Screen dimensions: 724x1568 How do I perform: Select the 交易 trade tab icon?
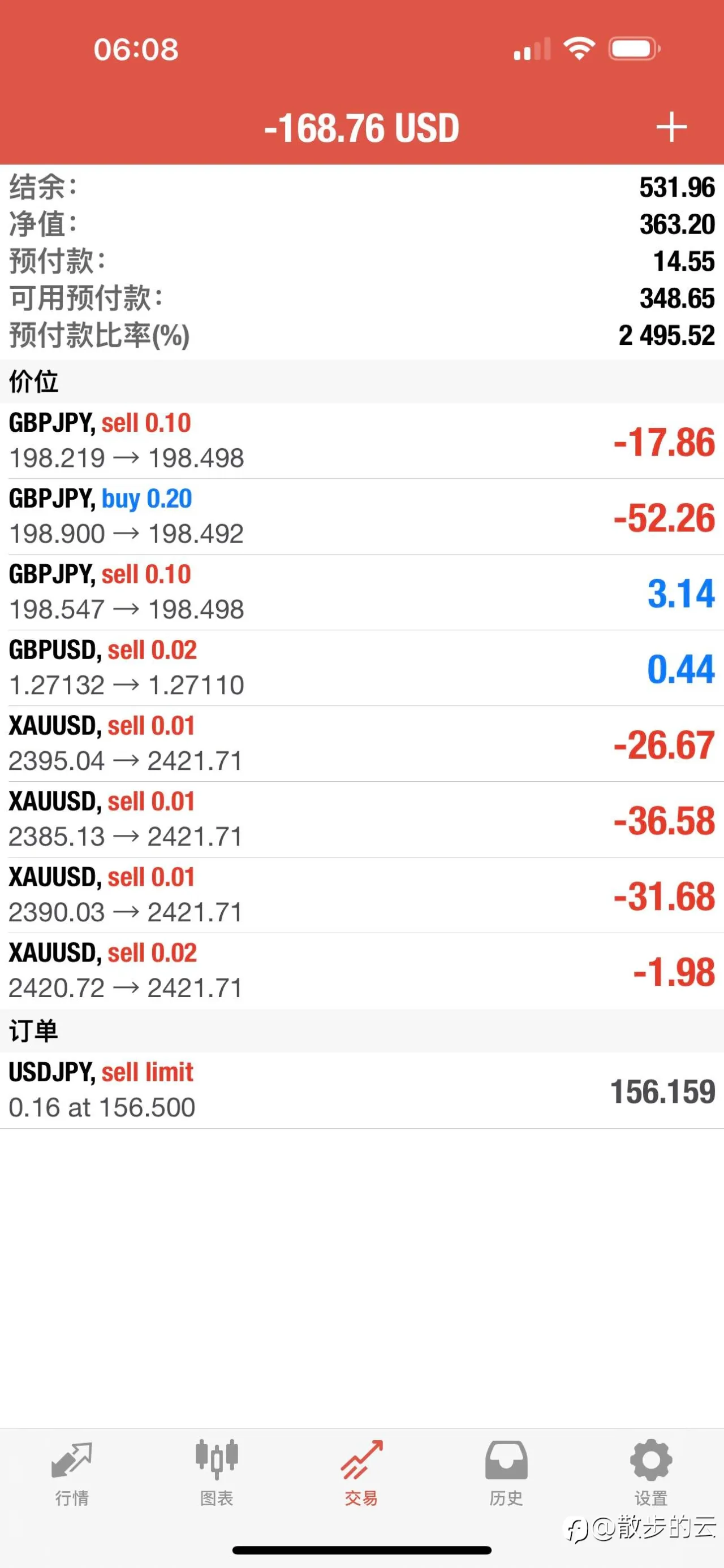[x=361, y=1459]
